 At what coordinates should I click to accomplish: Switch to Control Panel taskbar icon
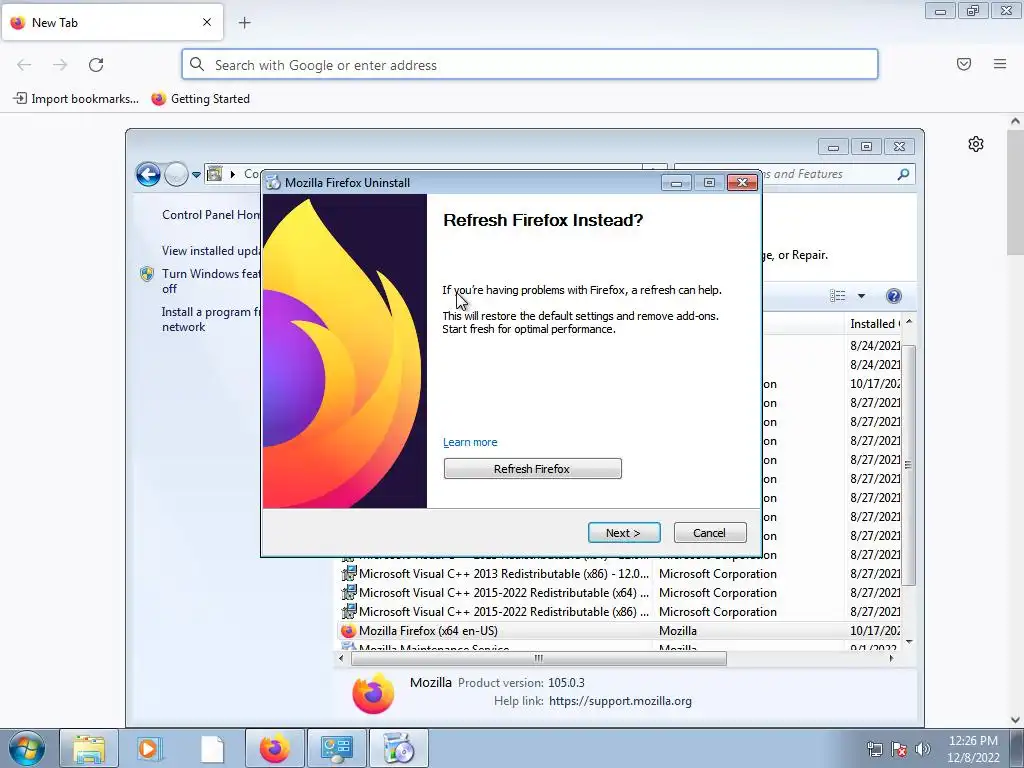click(x=337, y=748)
